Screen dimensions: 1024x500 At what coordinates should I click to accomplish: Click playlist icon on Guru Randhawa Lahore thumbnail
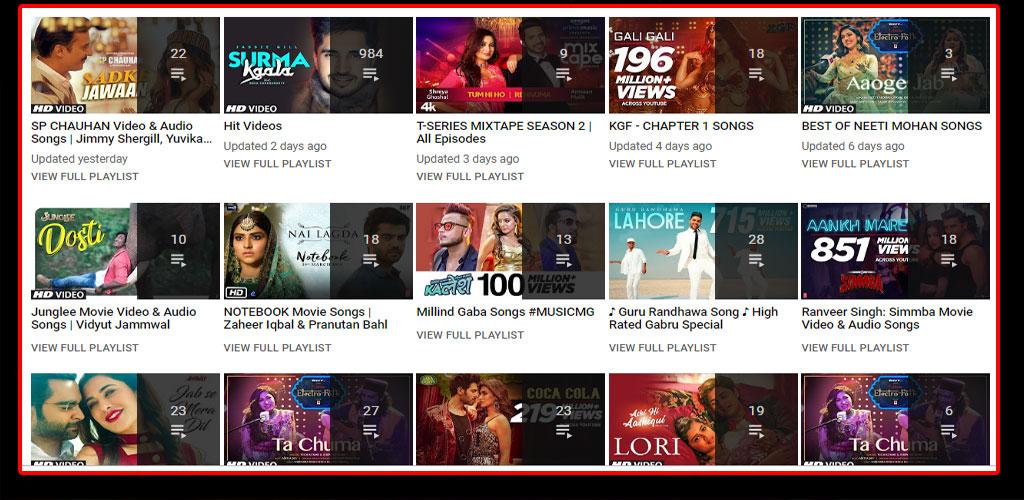(756, 260)
